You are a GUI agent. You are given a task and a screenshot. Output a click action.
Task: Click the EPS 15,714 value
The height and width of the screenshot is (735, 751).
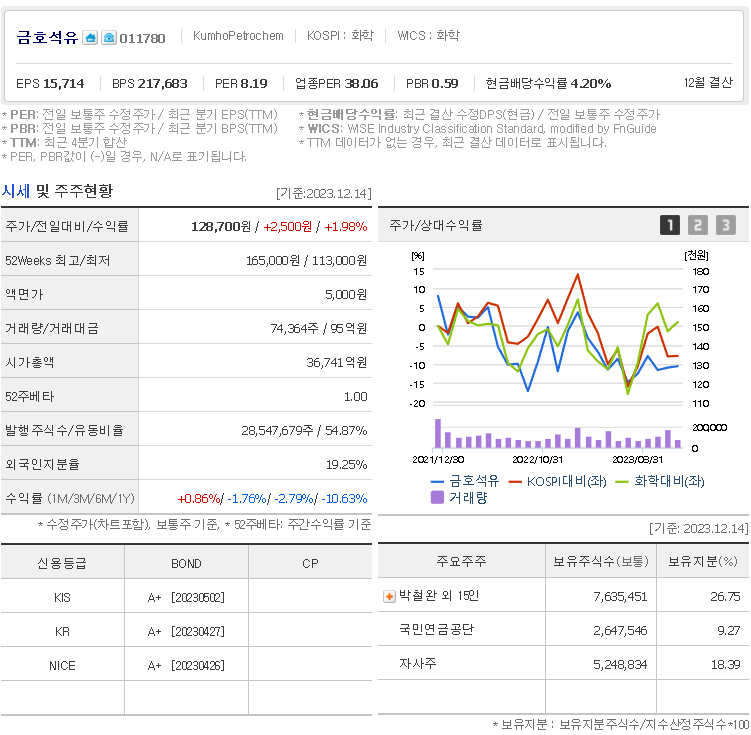pos(50,84)
